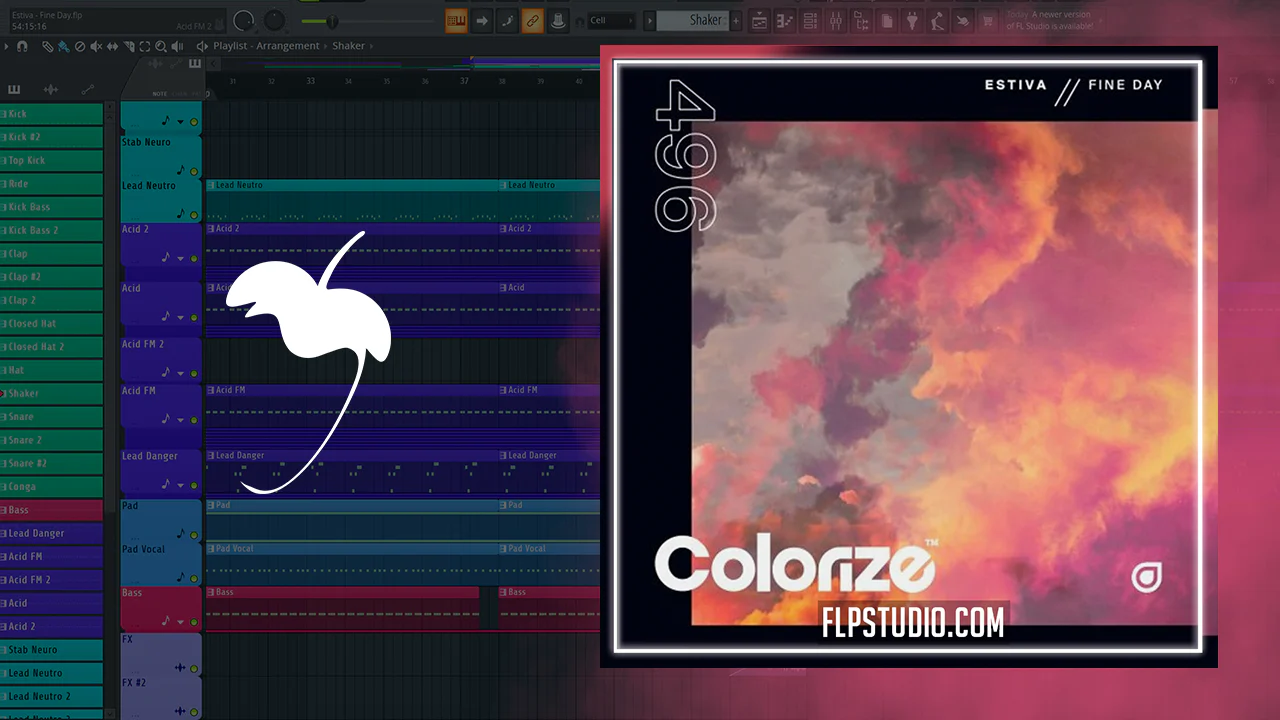Viewport: 1280px width, 720px height.
Task: Click the master pitch knob
Action: [x=275, y=20]
